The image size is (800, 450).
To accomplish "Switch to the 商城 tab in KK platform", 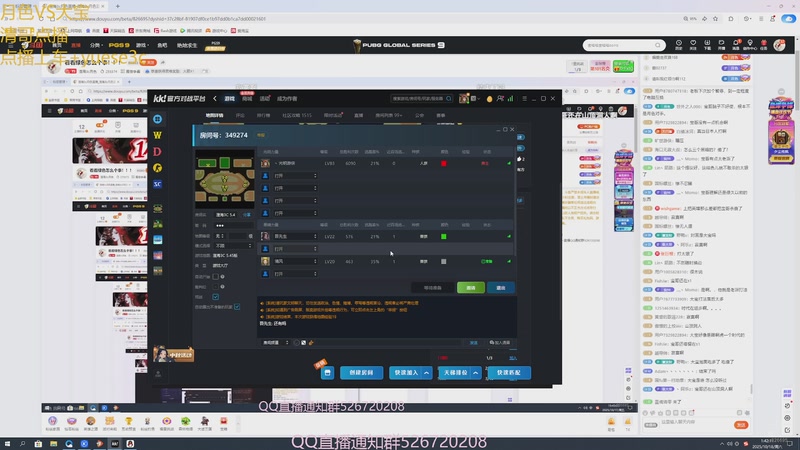I will pyautogui.click(x=247, y=99).
